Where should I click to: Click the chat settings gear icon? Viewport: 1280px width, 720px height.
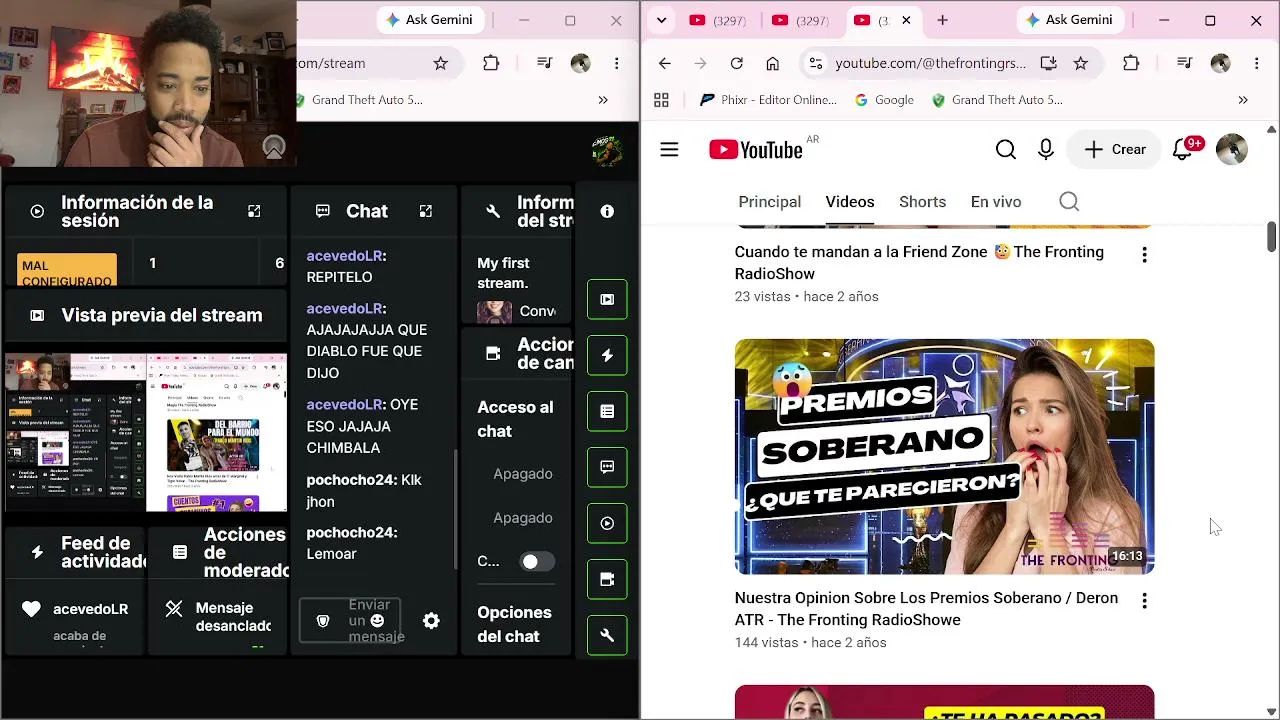click(x=431, y=621)
